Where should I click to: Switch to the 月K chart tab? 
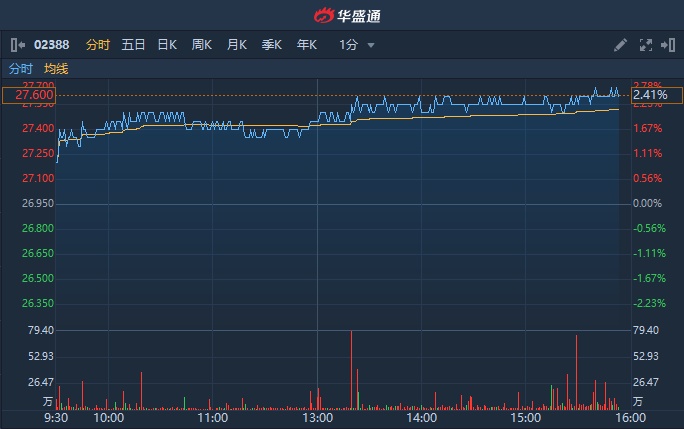point(237,45)
